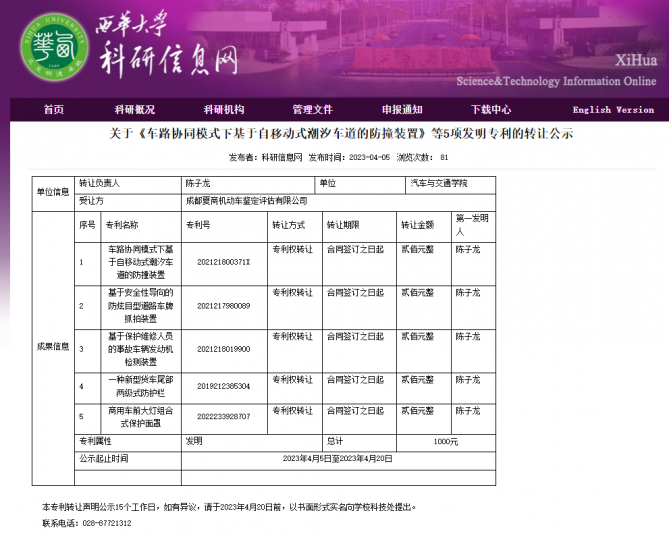Select patent name 商用车前大灯组合式保护面罩

click(140, 417)
